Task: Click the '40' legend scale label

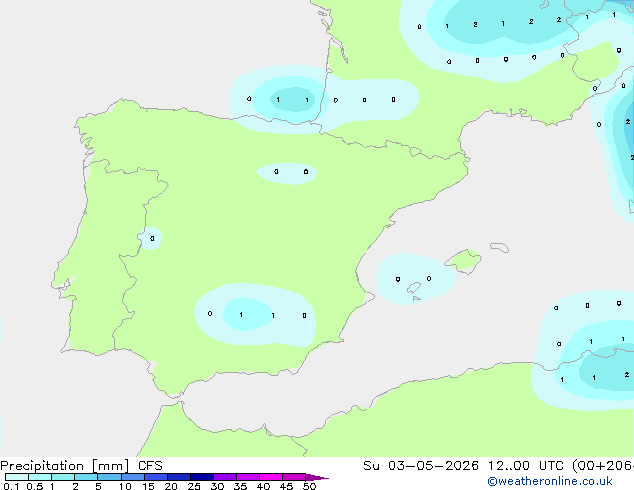Action: click(263, 486)
